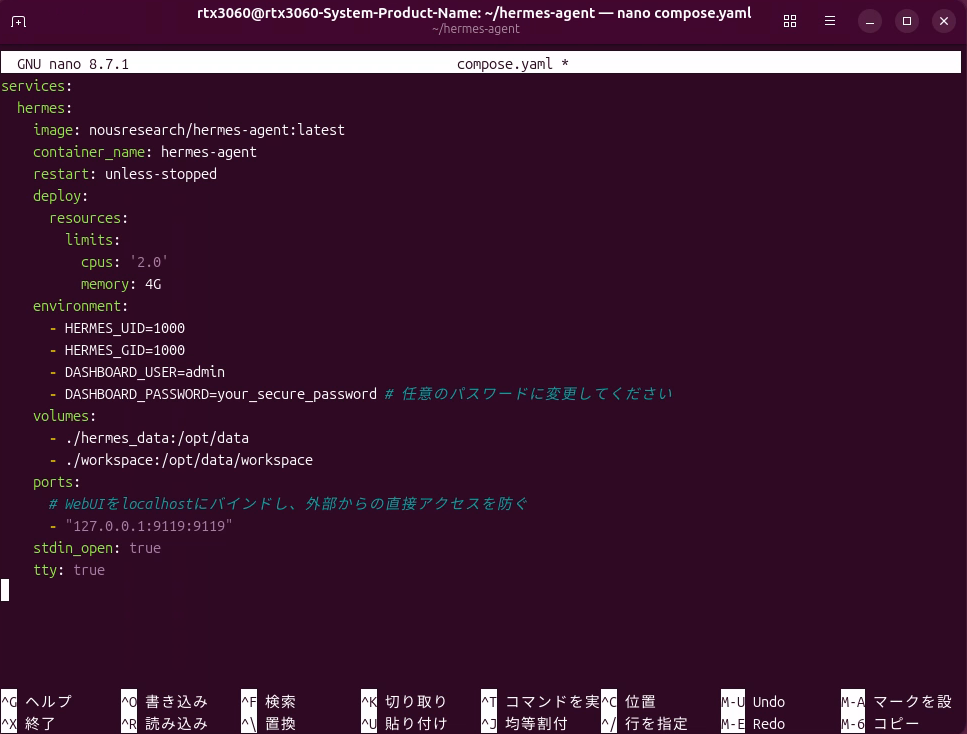Viewport: 967px width, 734px height.
Task: Click the M-E Redo shortcut
Action: click(x=753, y=724)
